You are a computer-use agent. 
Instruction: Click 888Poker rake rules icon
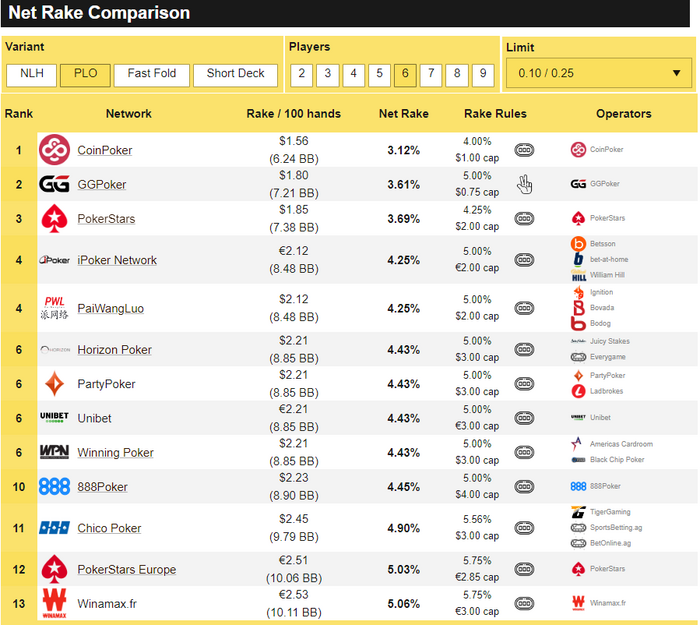[524, 487]
